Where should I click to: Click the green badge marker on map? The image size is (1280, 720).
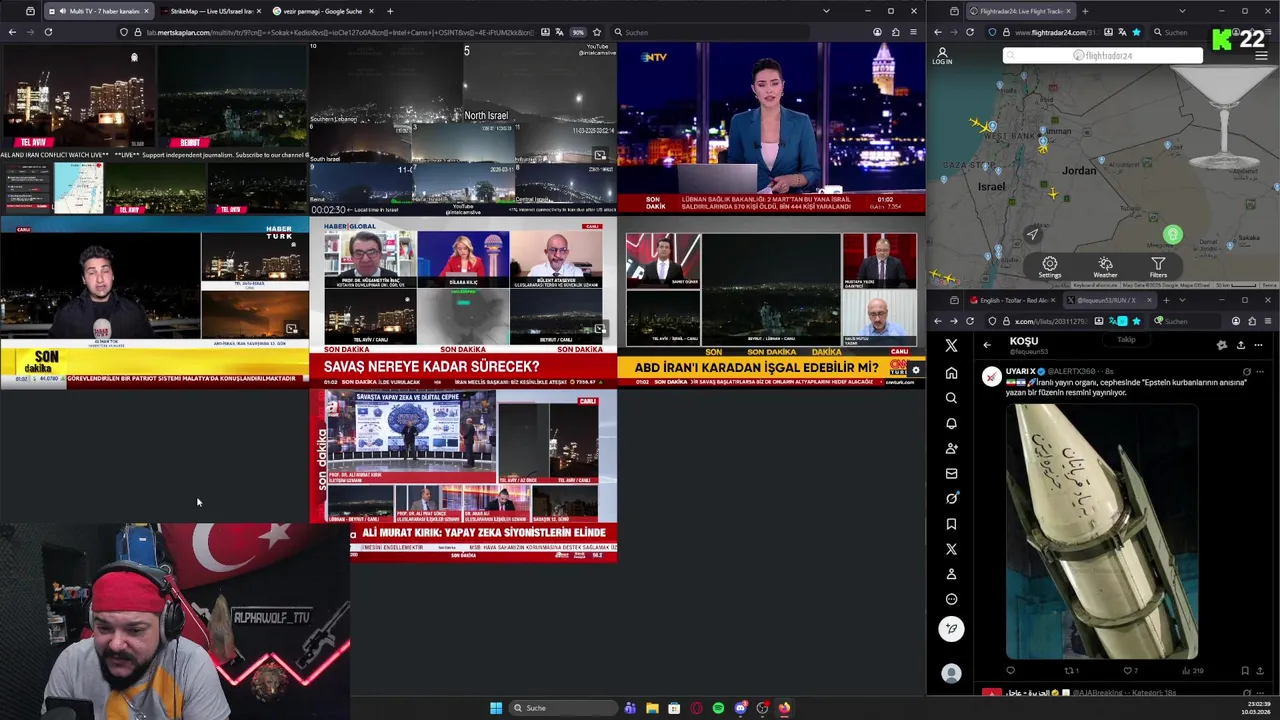click(1173, 235)
